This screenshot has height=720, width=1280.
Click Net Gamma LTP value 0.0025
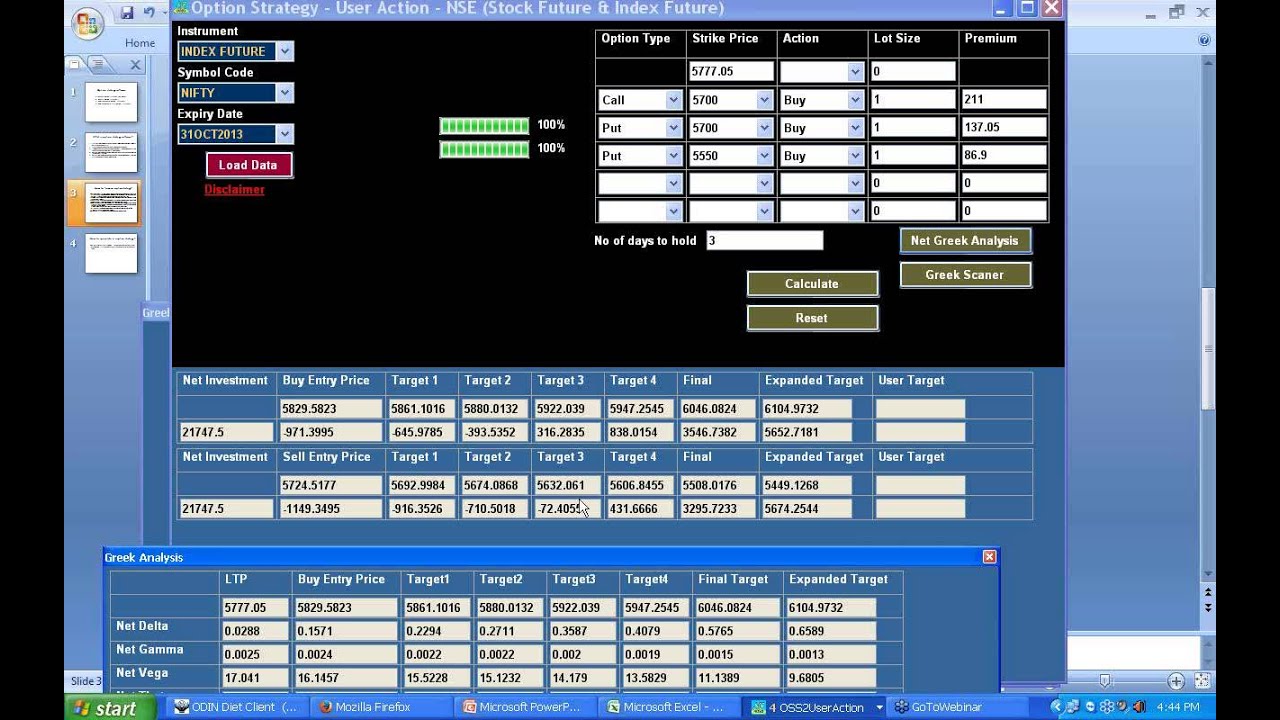(255, 655)
